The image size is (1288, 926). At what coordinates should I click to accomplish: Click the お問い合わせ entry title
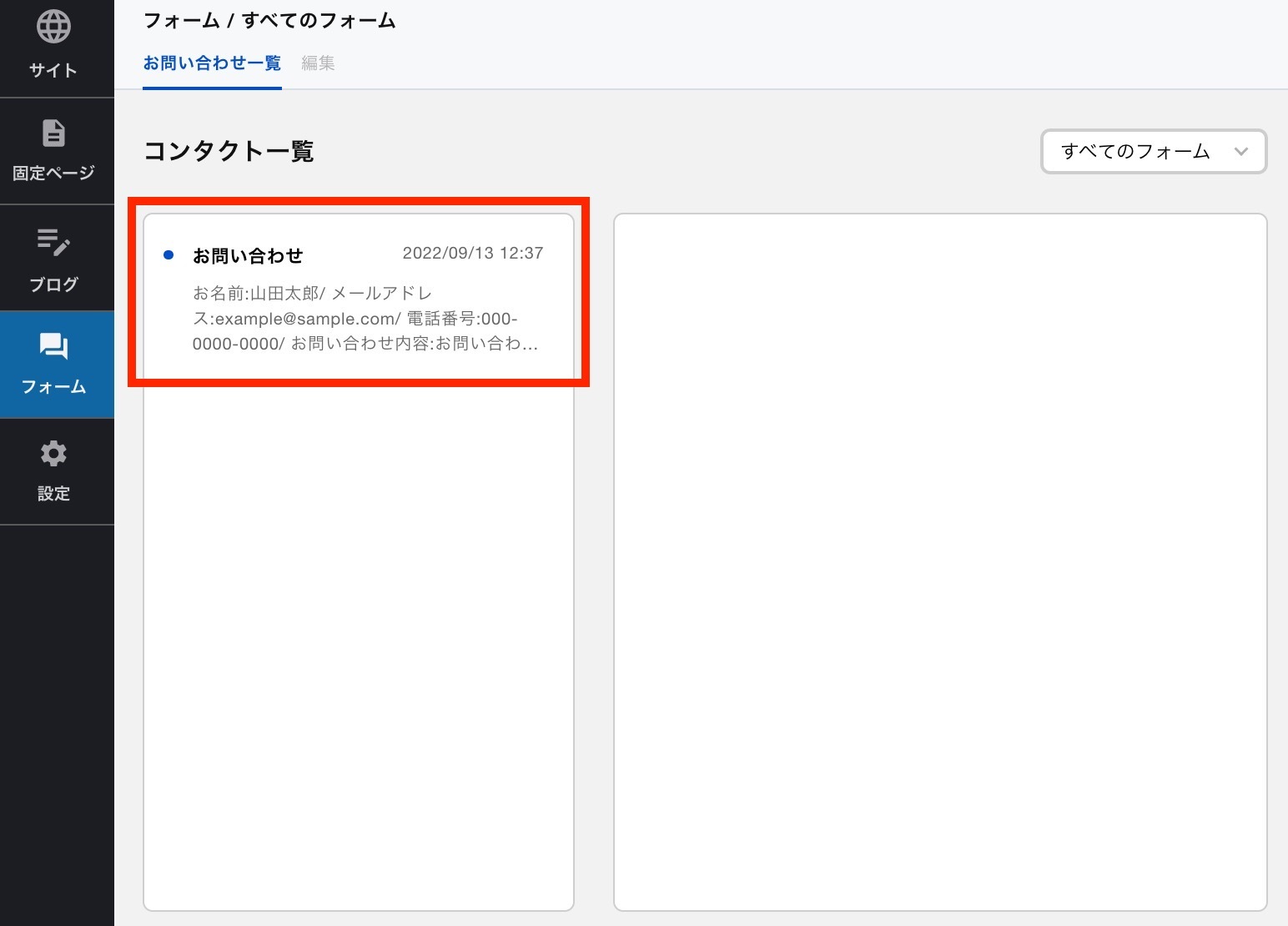(x=248, y=256)
